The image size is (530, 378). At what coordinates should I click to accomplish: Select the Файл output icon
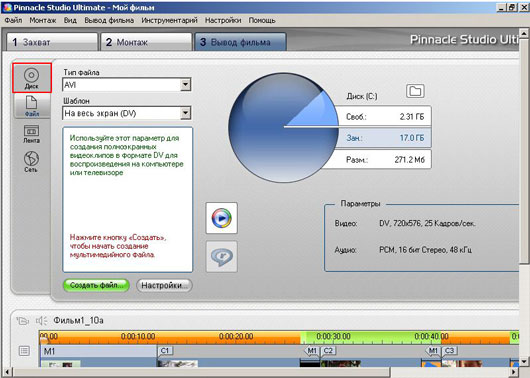pyautogui.click(x=32, y=106)
